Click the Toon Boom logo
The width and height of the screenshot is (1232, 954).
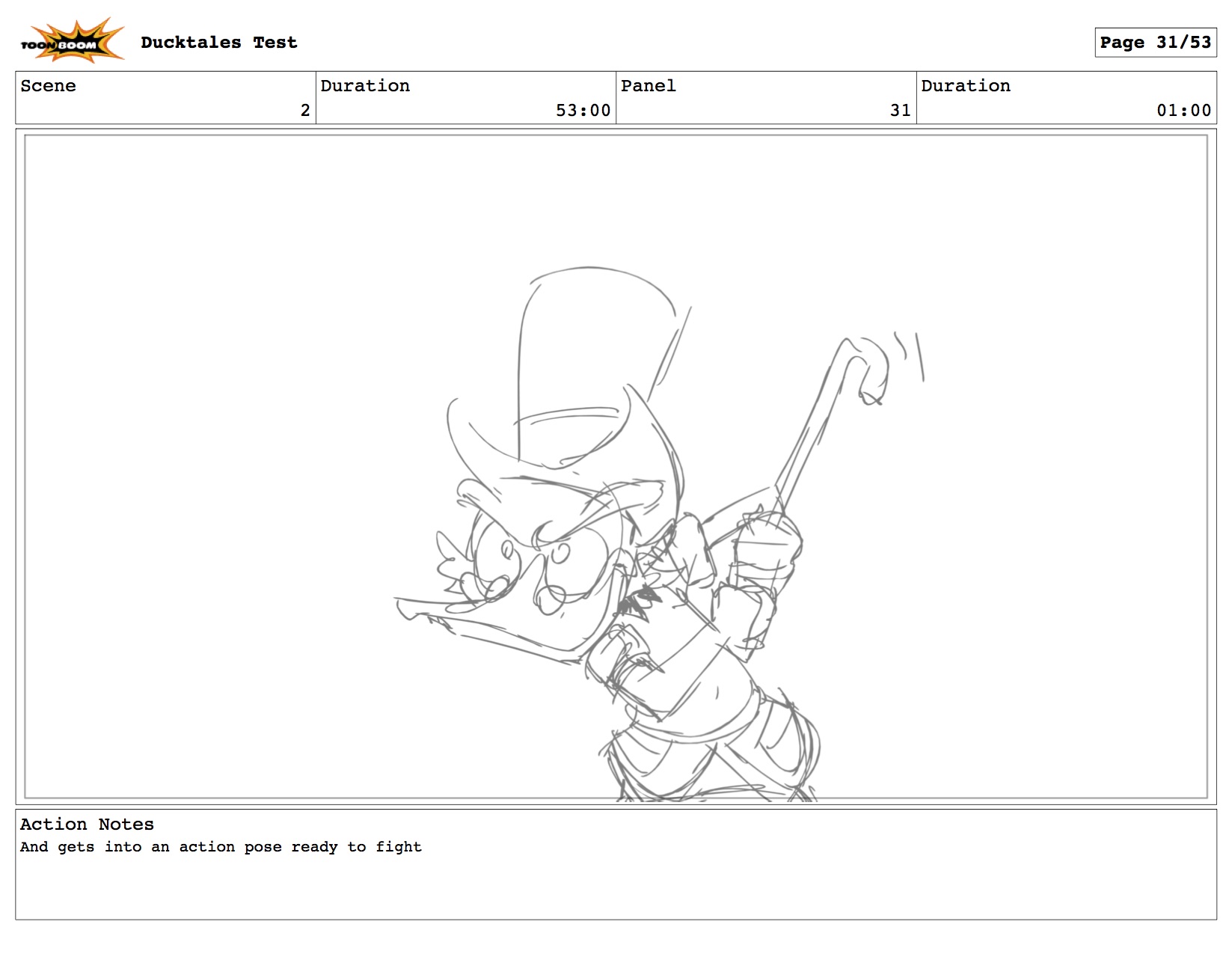71,41
